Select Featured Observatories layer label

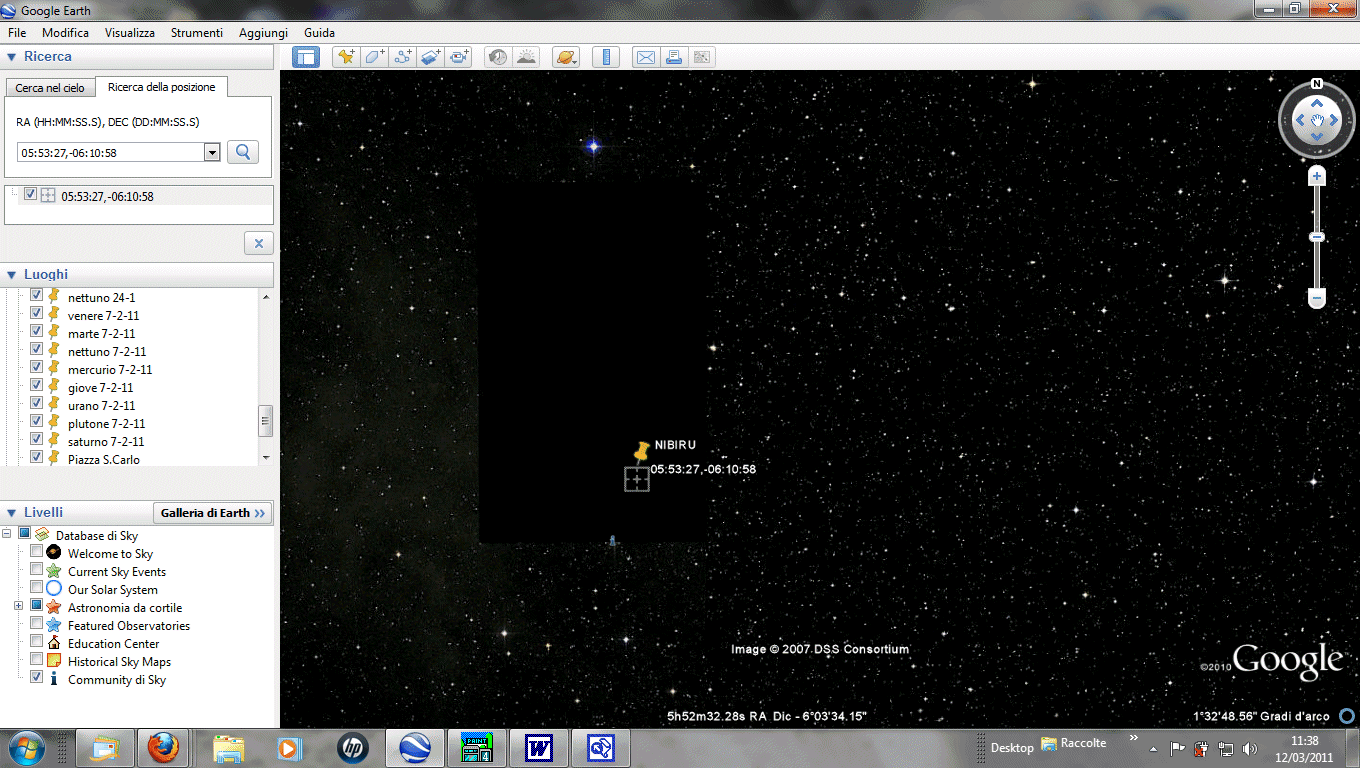pyautogui.click(x=129, y=626)
